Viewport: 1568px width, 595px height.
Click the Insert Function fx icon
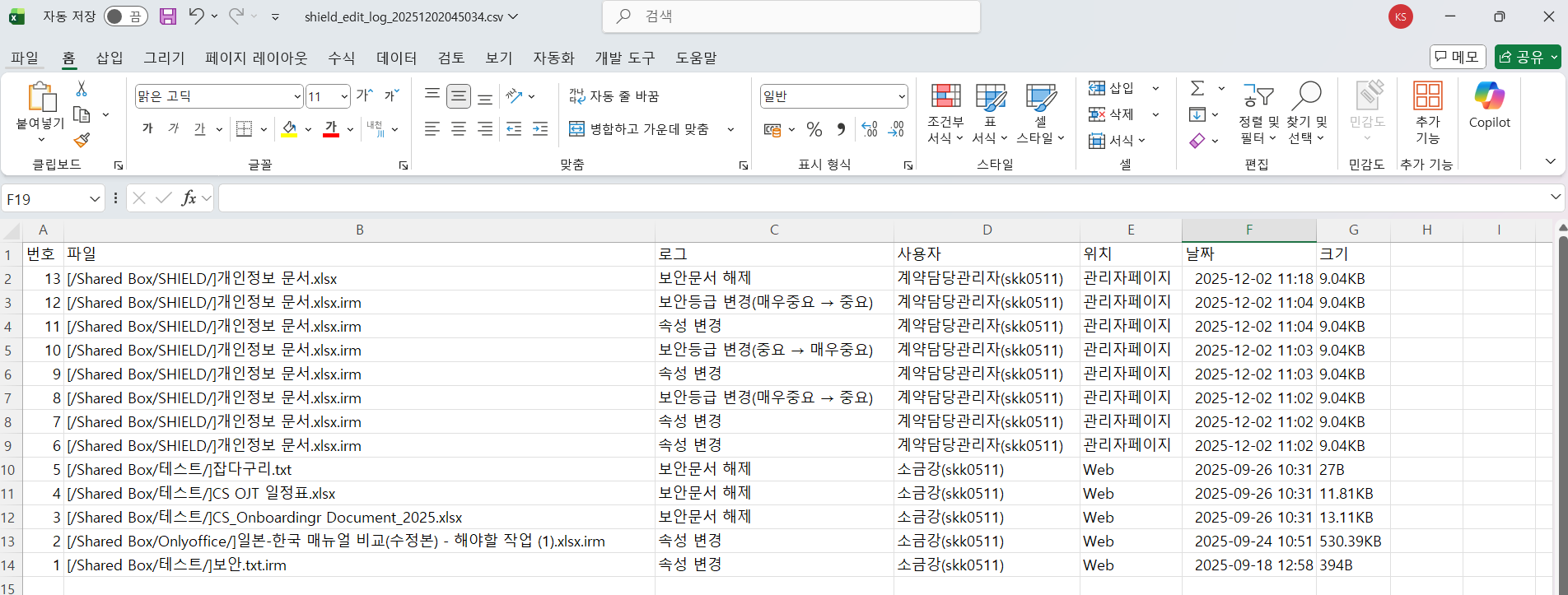pos(189,198)
